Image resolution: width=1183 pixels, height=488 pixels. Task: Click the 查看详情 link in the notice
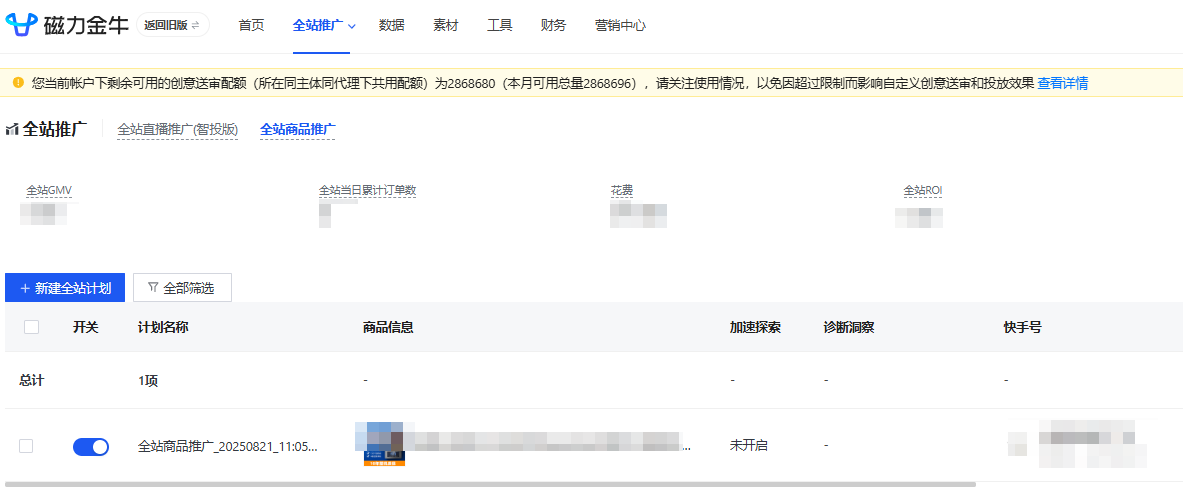pyautogui.click(x=1062, y=83)
